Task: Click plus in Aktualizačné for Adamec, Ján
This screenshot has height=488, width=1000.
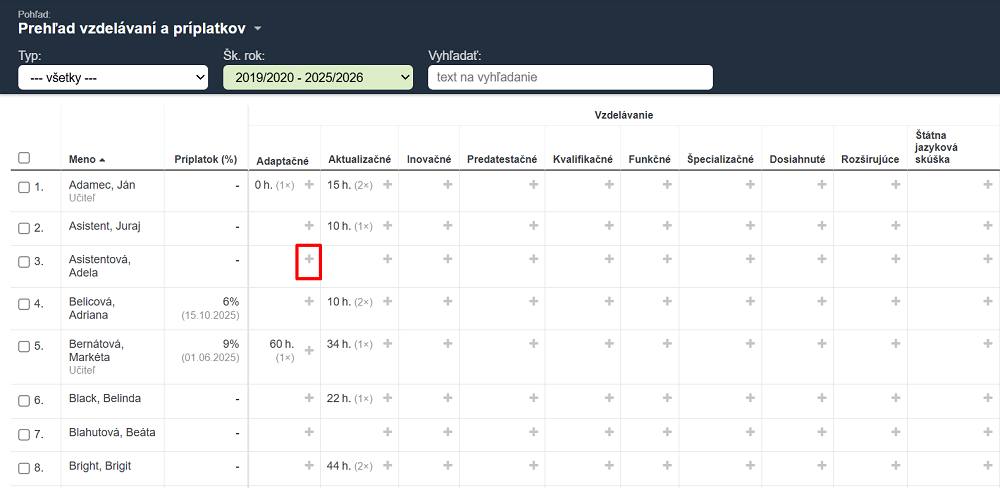Action: pos(388,184)
